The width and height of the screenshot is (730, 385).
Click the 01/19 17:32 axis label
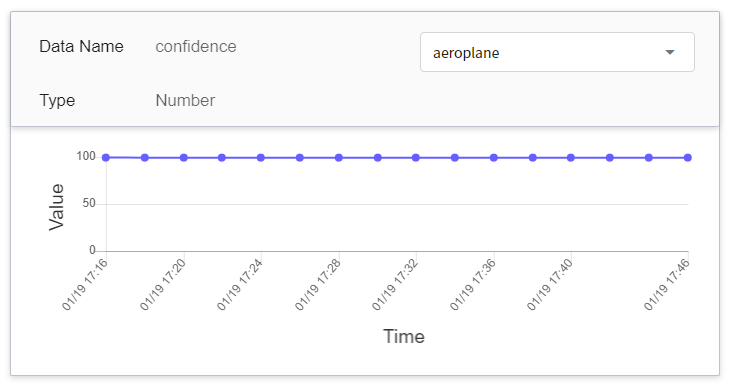coord(395,284)
